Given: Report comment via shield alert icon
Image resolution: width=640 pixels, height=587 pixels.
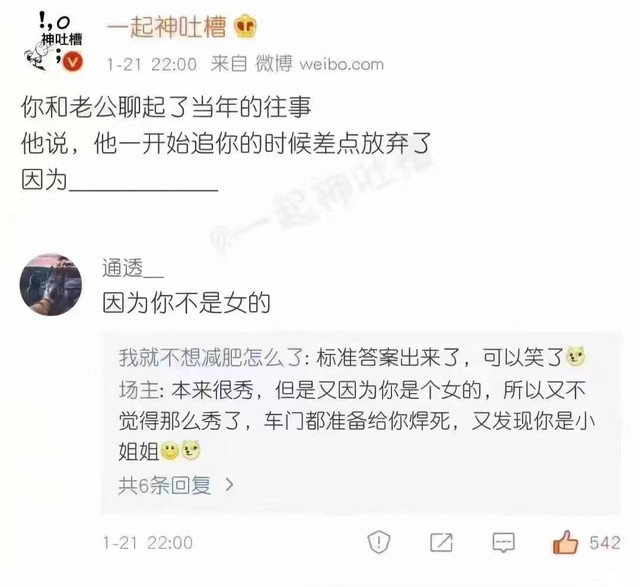Looking at the screenshot, I should click(379, 543).
